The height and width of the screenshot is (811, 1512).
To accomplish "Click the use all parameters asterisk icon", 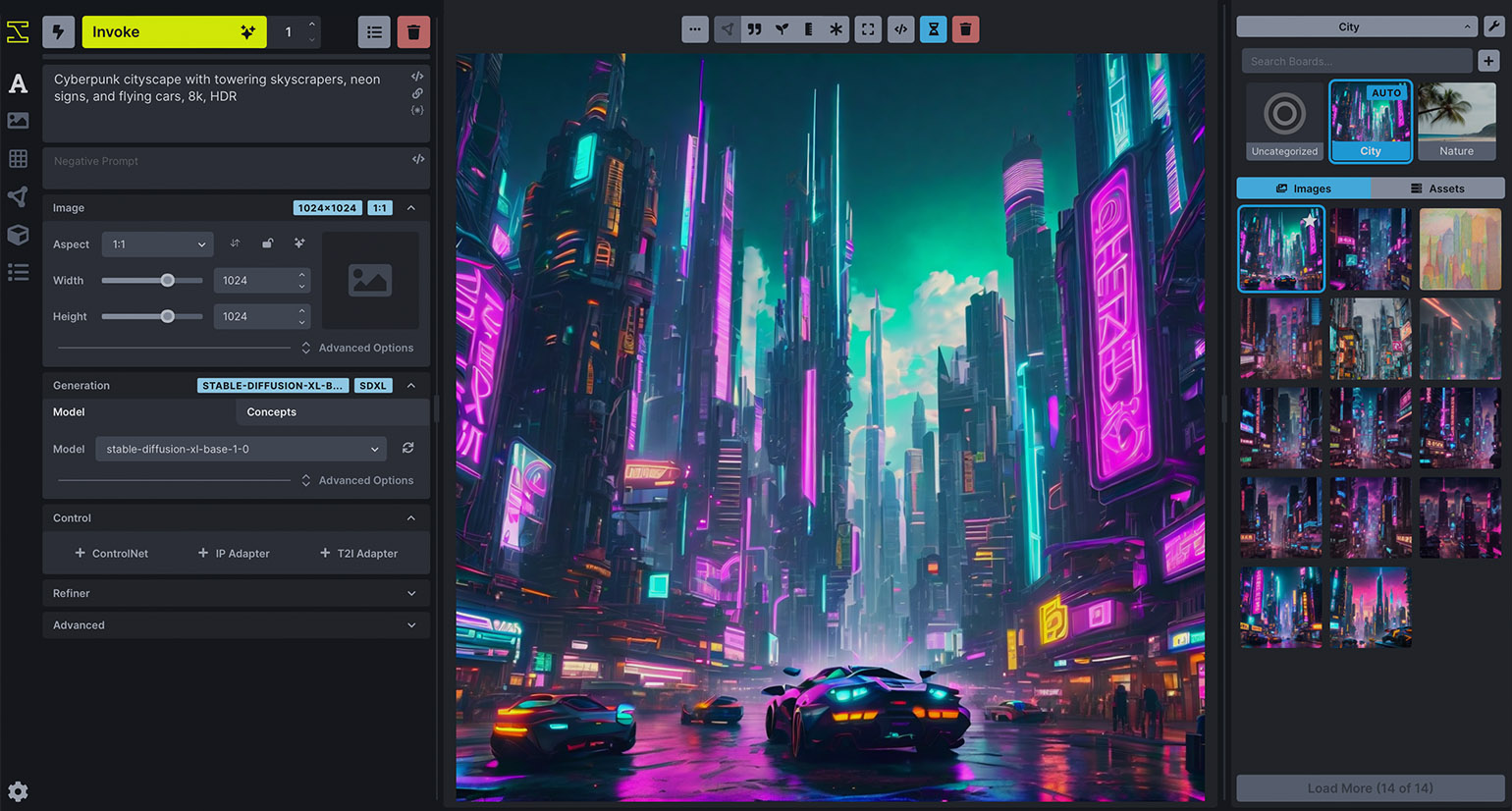I will tap(836, 29).
